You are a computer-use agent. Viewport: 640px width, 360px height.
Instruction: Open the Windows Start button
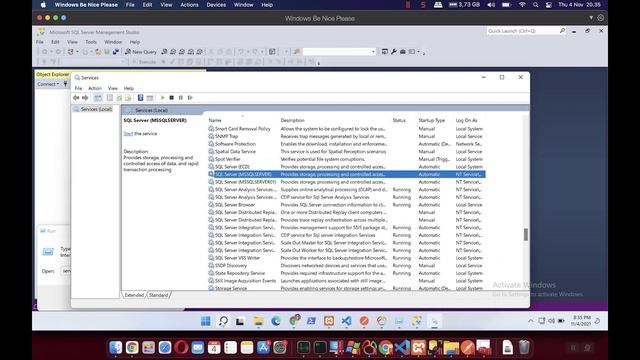[x=206, y=321]
